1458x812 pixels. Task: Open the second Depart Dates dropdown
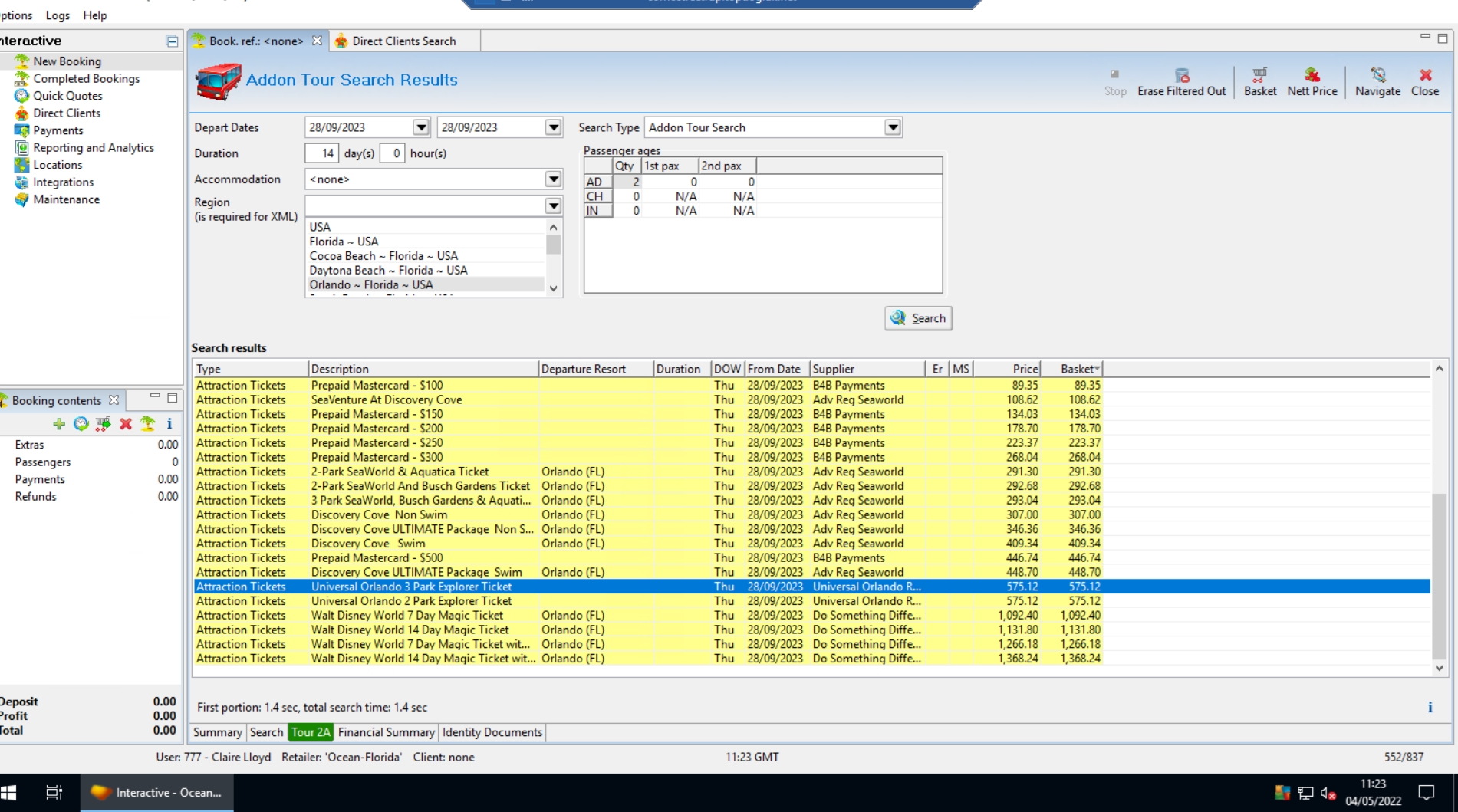(x=554, y=127)
